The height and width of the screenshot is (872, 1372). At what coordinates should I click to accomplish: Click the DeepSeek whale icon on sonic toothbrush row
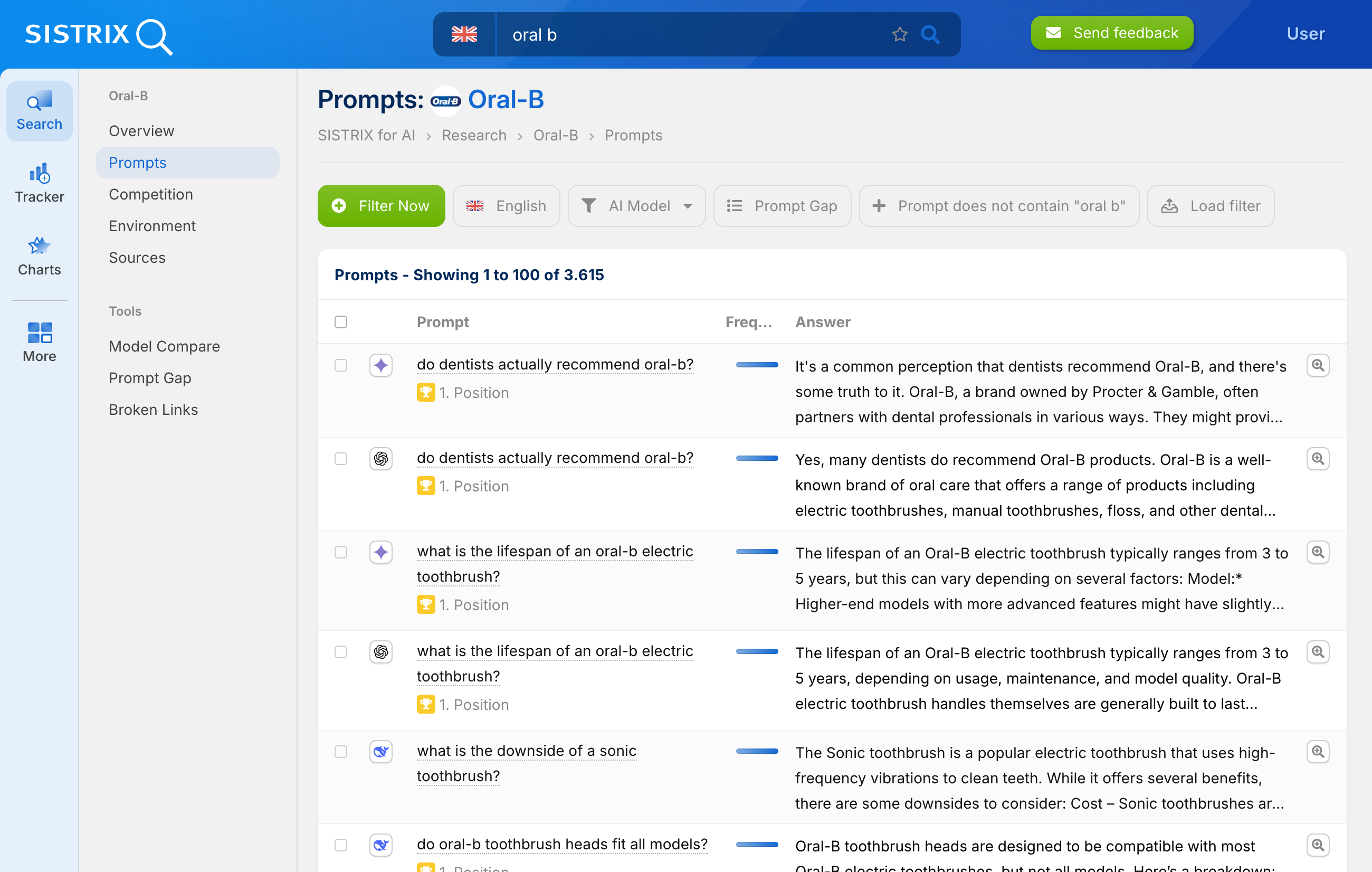click(x=380, y=752)
